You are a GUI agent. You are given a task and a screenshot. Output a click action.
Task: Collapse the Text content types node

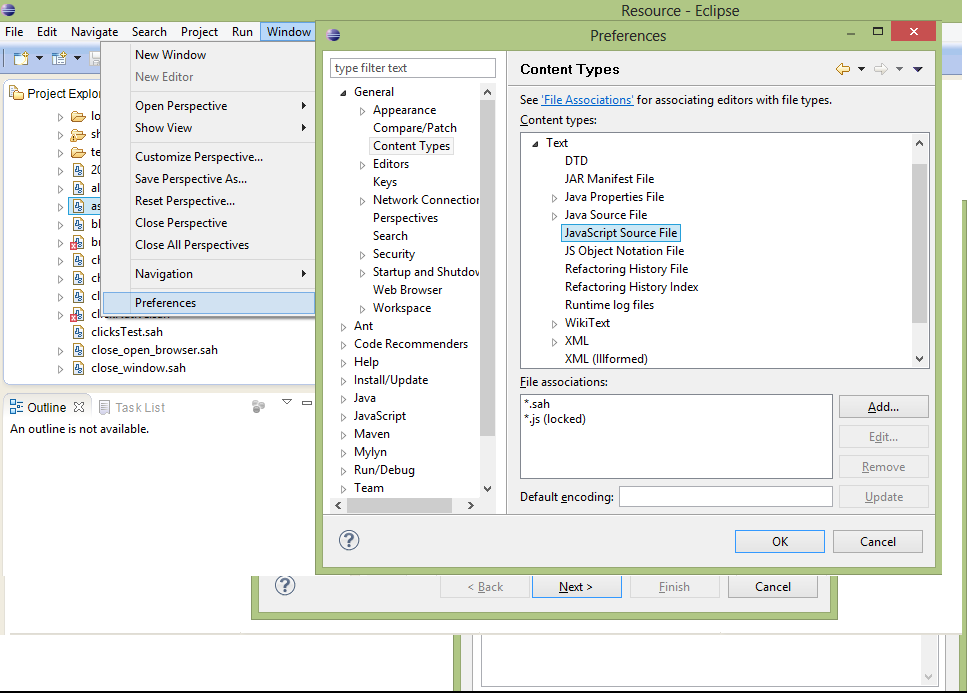[x=536, y=143]
